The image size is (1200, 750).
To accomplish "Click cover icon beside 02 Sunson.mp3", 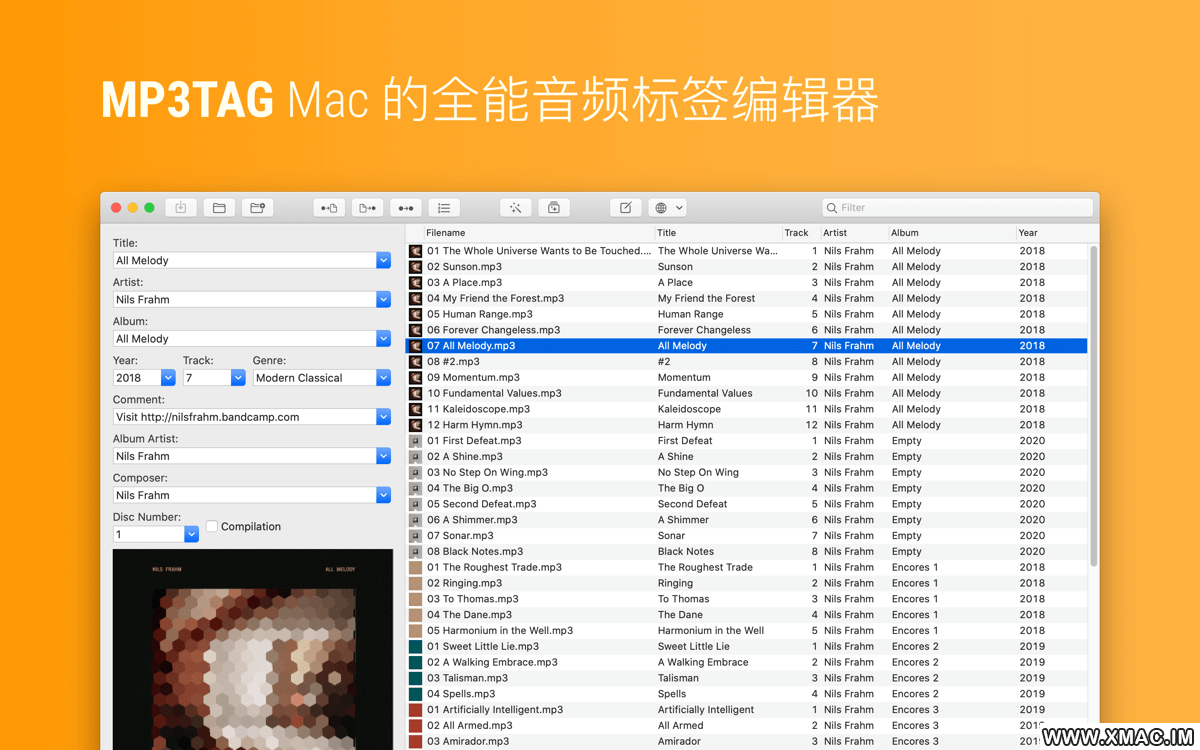I will point(415,267).
